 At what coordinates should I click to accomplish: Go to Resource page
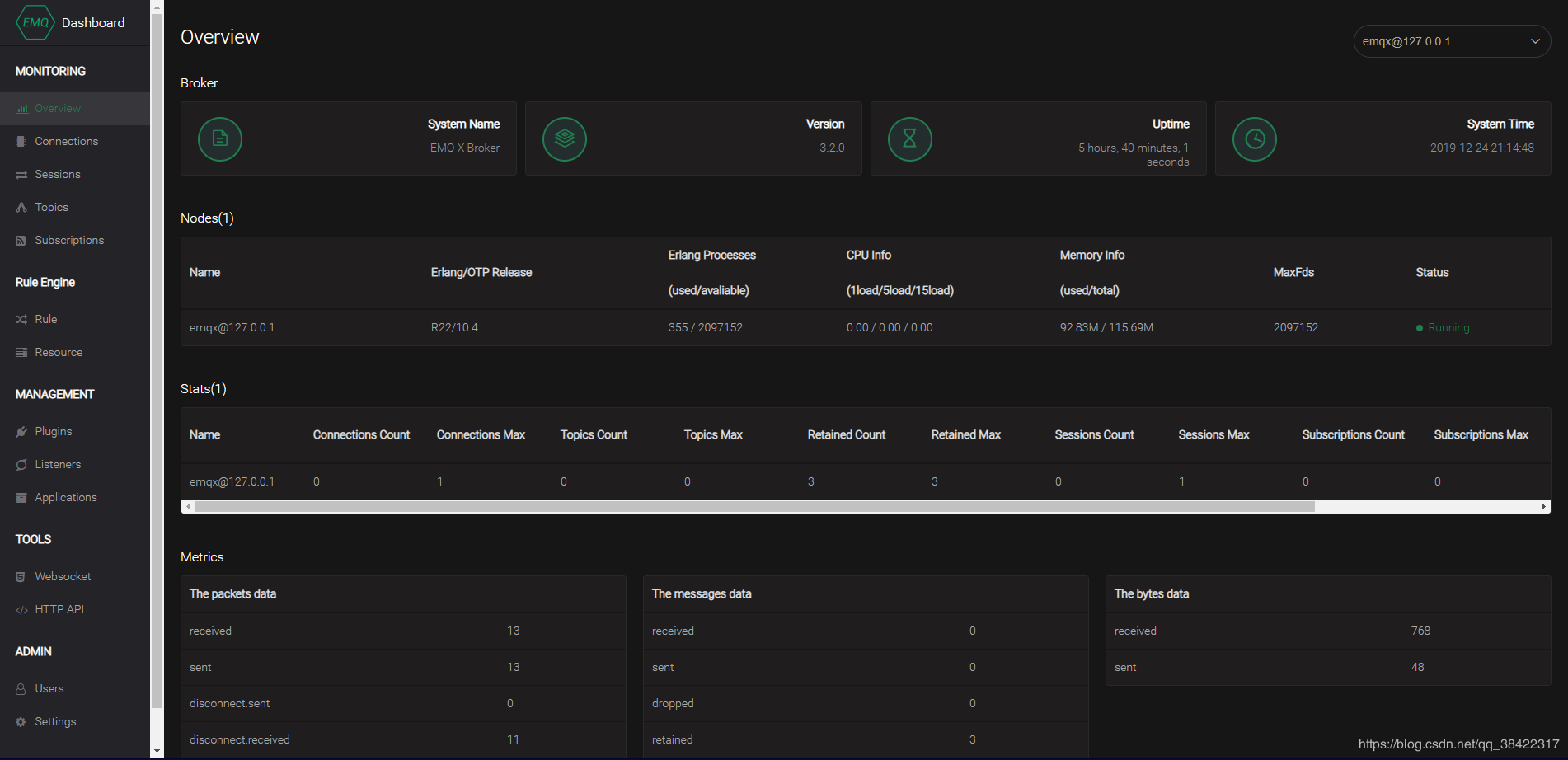coord(75,352)
